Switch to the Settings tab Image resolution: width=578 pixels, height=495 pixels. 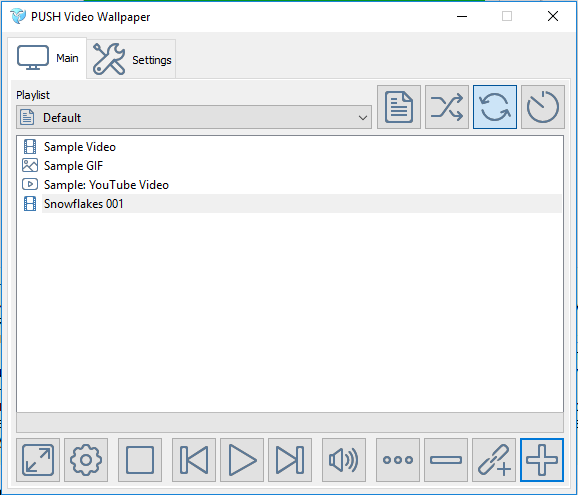[132, 59]
